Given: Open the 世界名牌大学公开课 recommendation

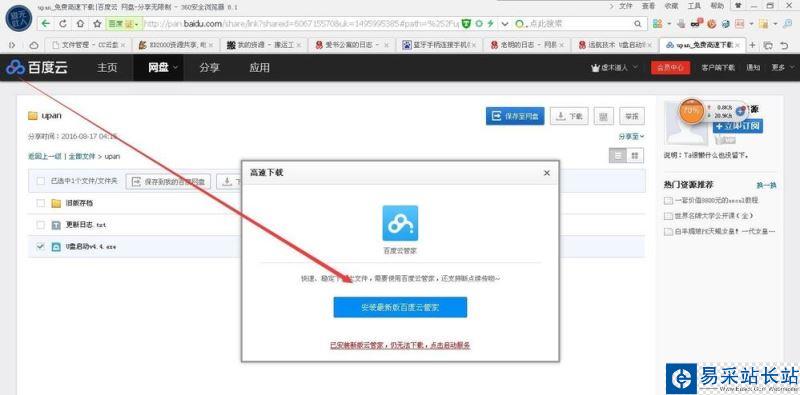Looking at the screenshot, I should [714, 216].
